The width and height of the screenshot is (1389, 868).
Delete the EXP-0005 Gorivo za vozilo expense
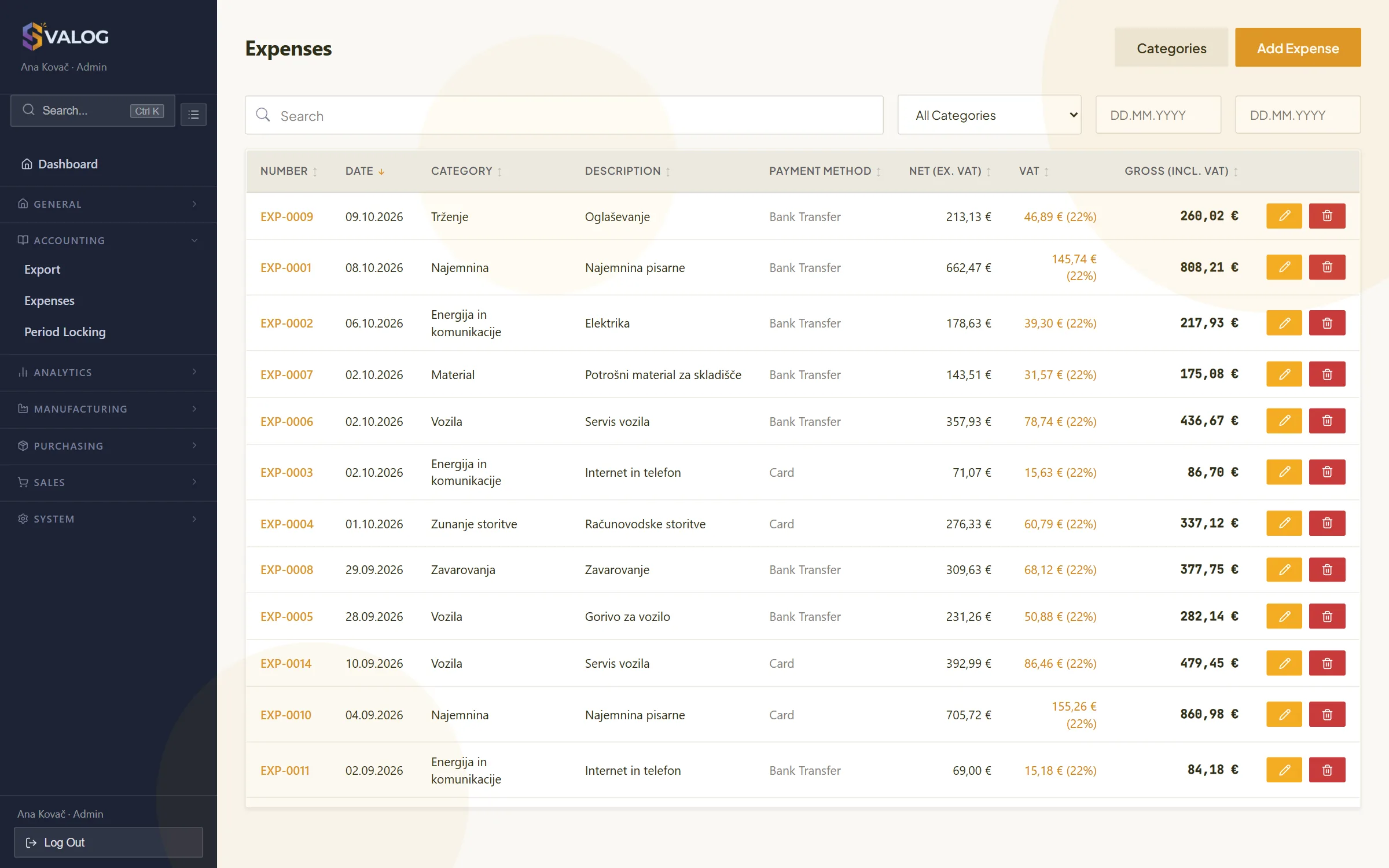tap(1327, 616)
